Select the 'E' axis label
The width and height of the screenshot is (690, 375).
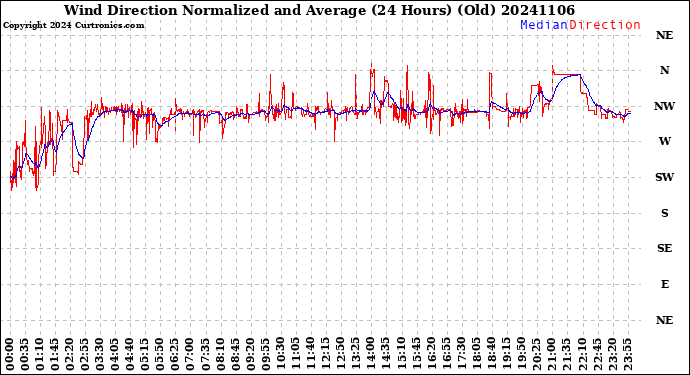(x=664, y=284)
